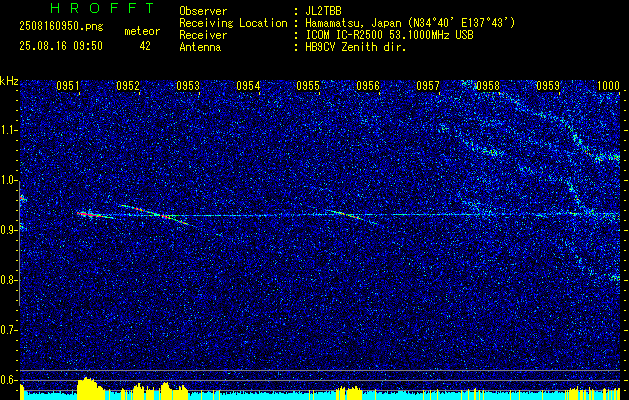
Task: Click the 0953 time marker
Action: click(188, 86)
